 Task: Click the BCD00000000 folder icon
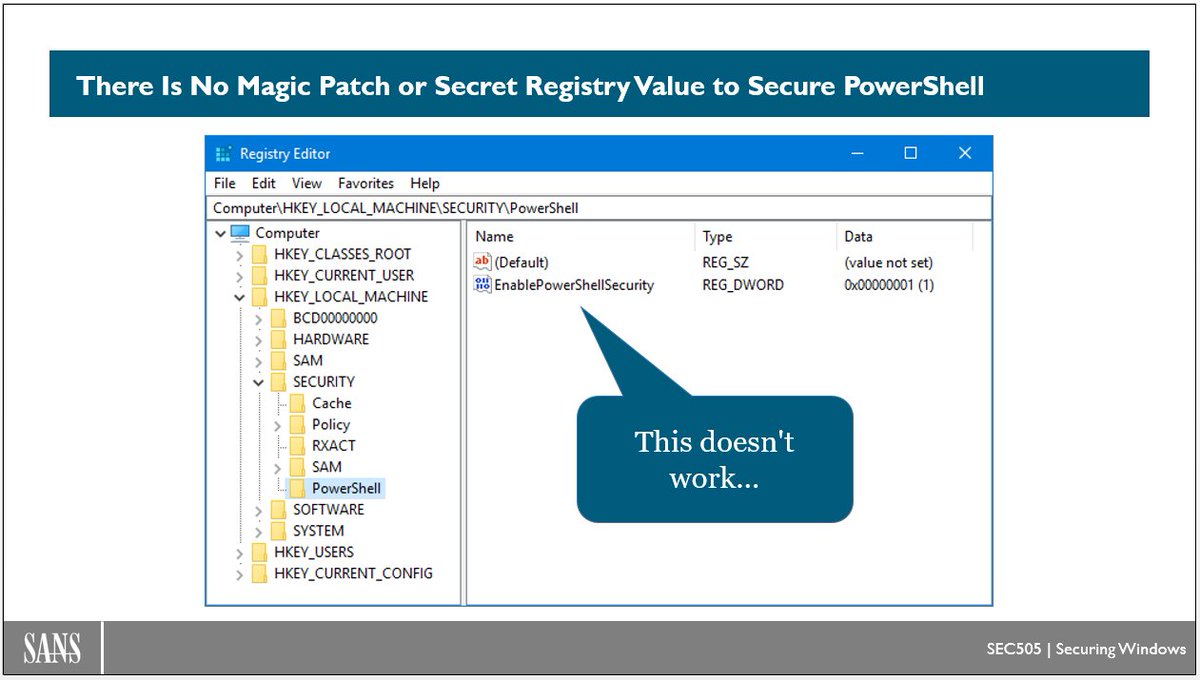click(x=279, y=318)
